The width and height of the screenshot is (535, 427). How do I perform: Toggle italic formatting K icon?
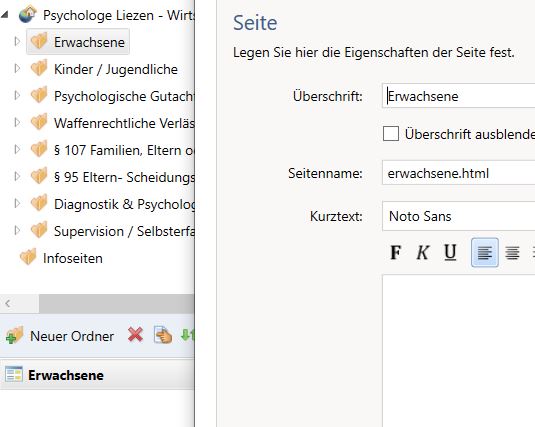coord(423,253)
